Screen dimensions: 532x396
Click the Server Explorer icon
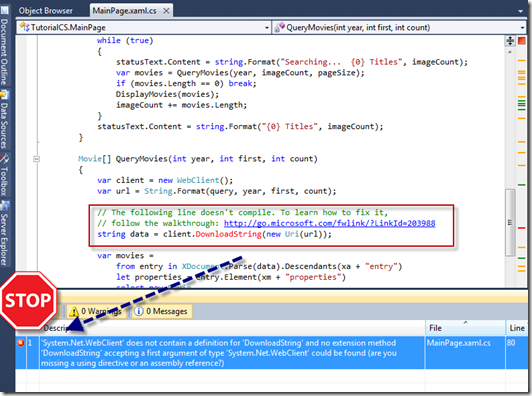pyautogui.click(x=4, y=206)
